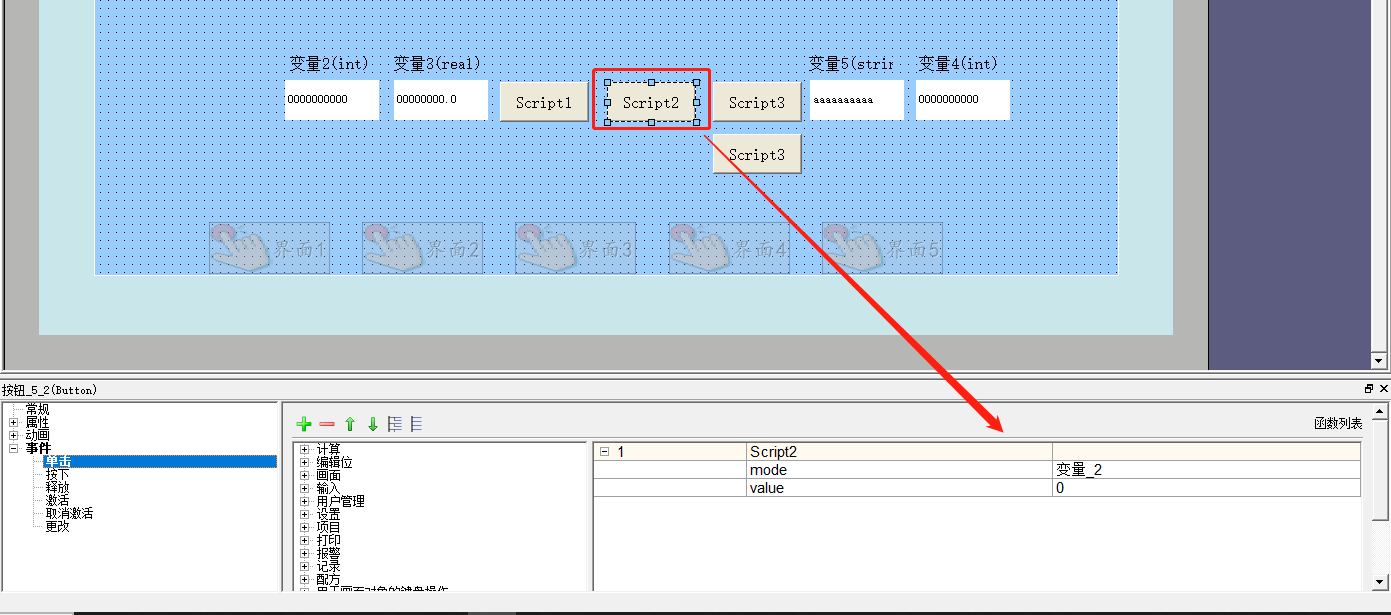Expand the 动画 node
The image size is (1391, 615).
tap(14, 435)
